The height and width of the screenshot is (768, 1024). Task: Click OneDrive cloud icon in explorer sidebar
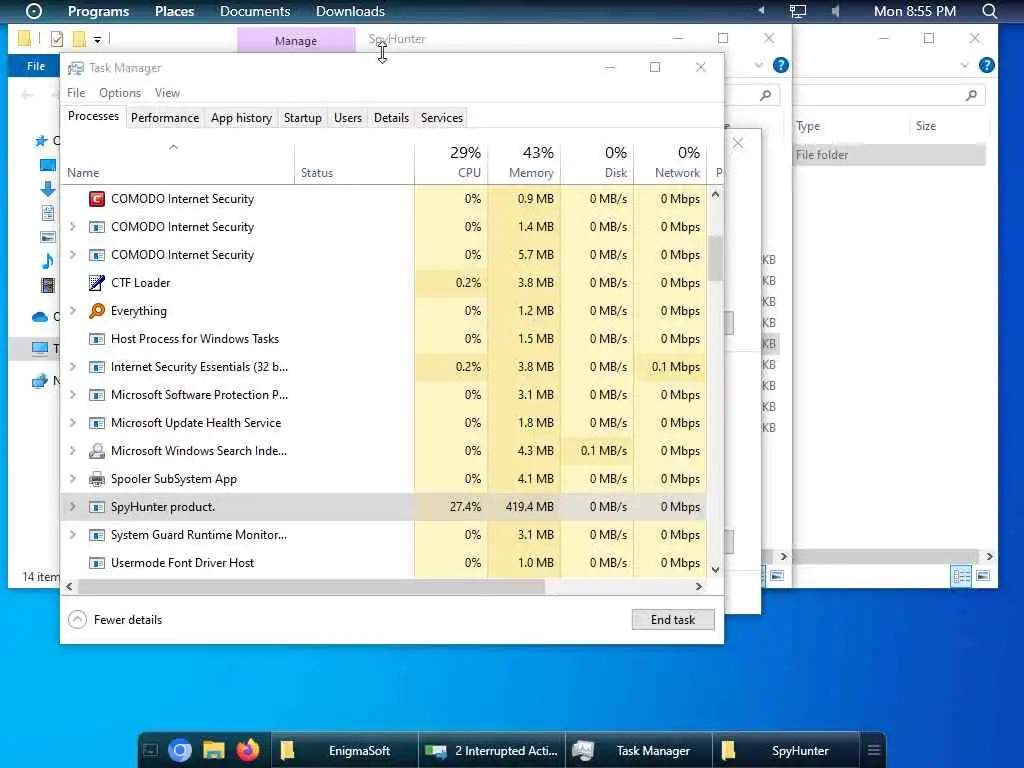(40, 317)
